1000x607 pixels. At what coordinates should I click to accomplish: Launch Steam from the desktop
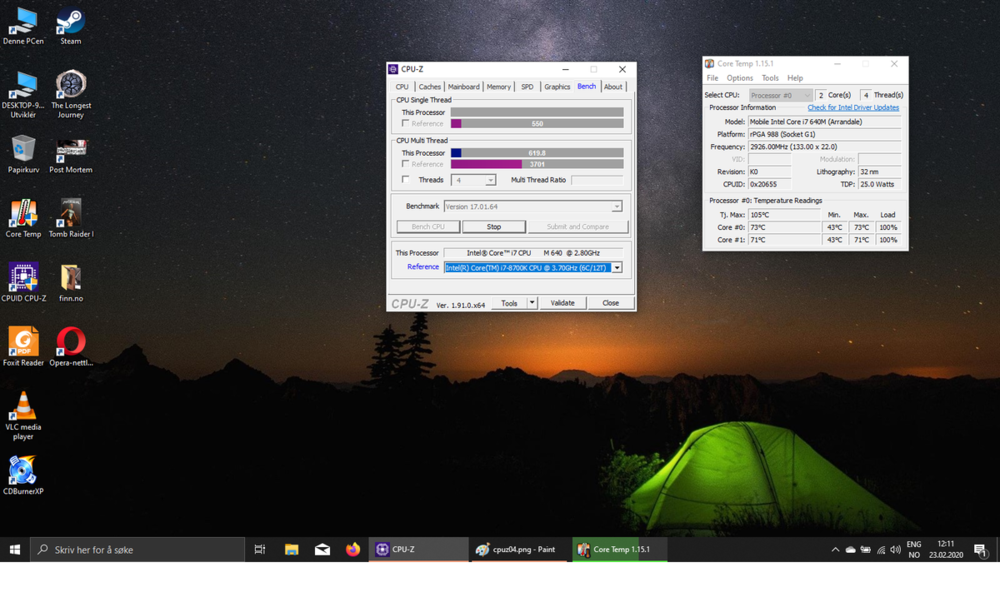(70, 26)
